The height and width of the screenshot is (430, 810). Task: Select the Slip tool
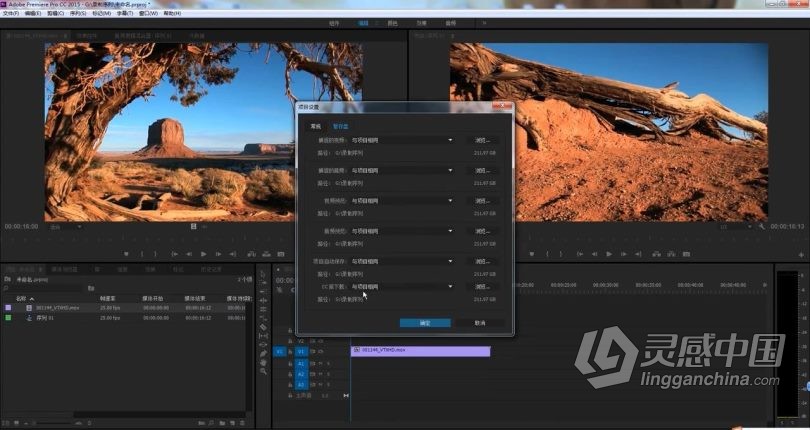(x=263, y=335)
